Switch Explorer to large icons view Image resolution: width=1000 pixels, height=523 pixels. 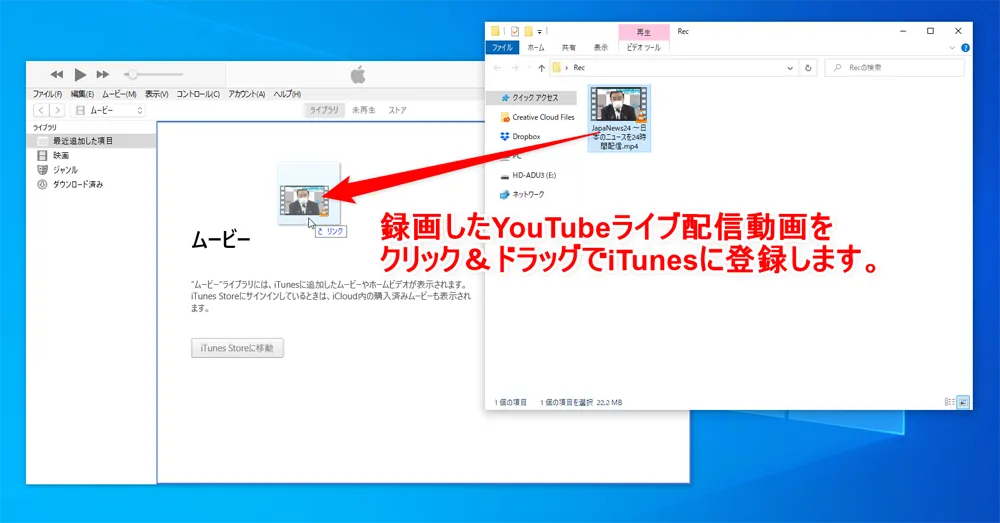(x=963, y=402)
